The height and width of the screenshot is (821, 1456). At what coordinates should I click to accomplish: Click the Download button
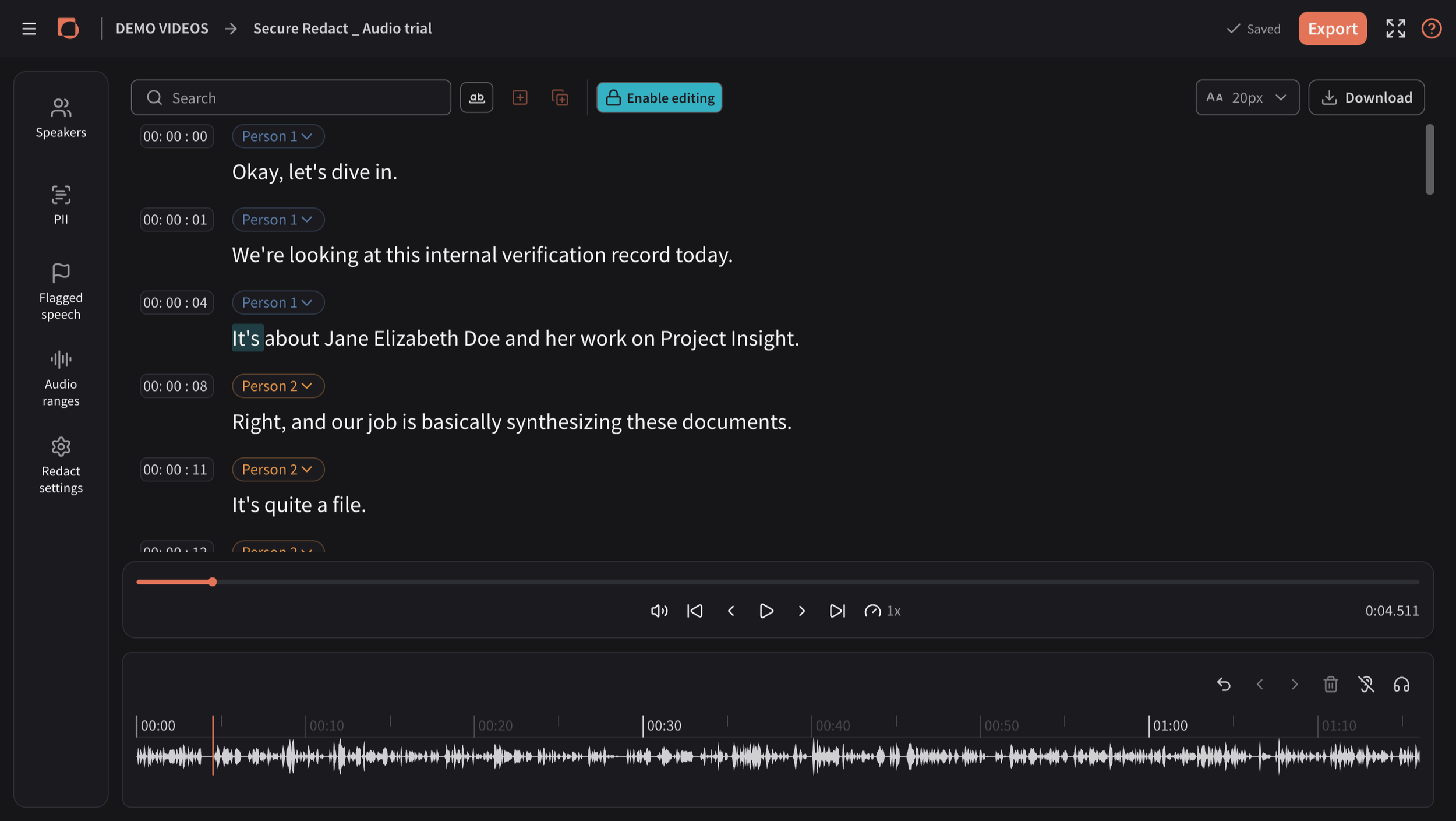pos(1366,97)
